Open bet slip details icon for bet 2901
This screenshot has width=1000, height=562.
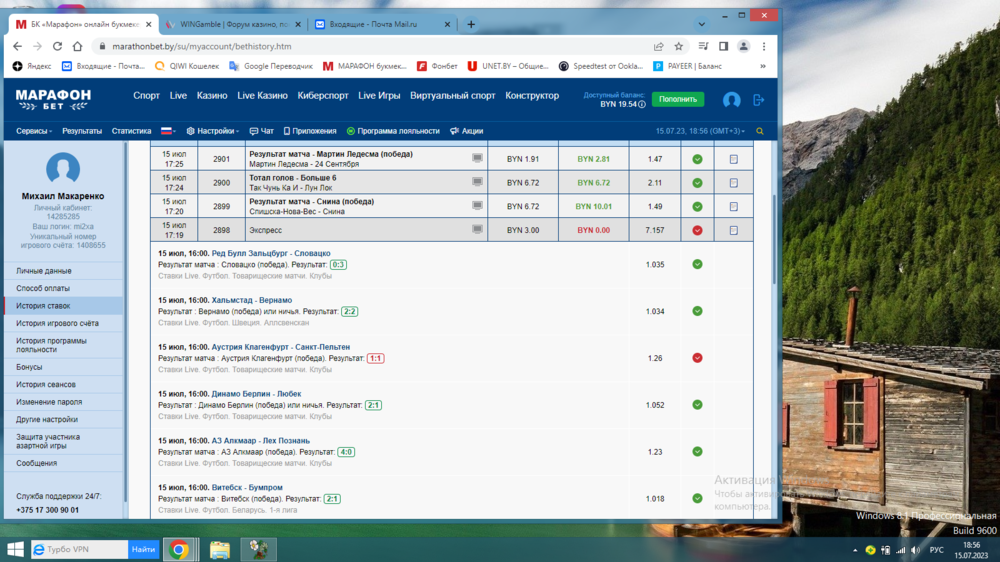(733, 159)
